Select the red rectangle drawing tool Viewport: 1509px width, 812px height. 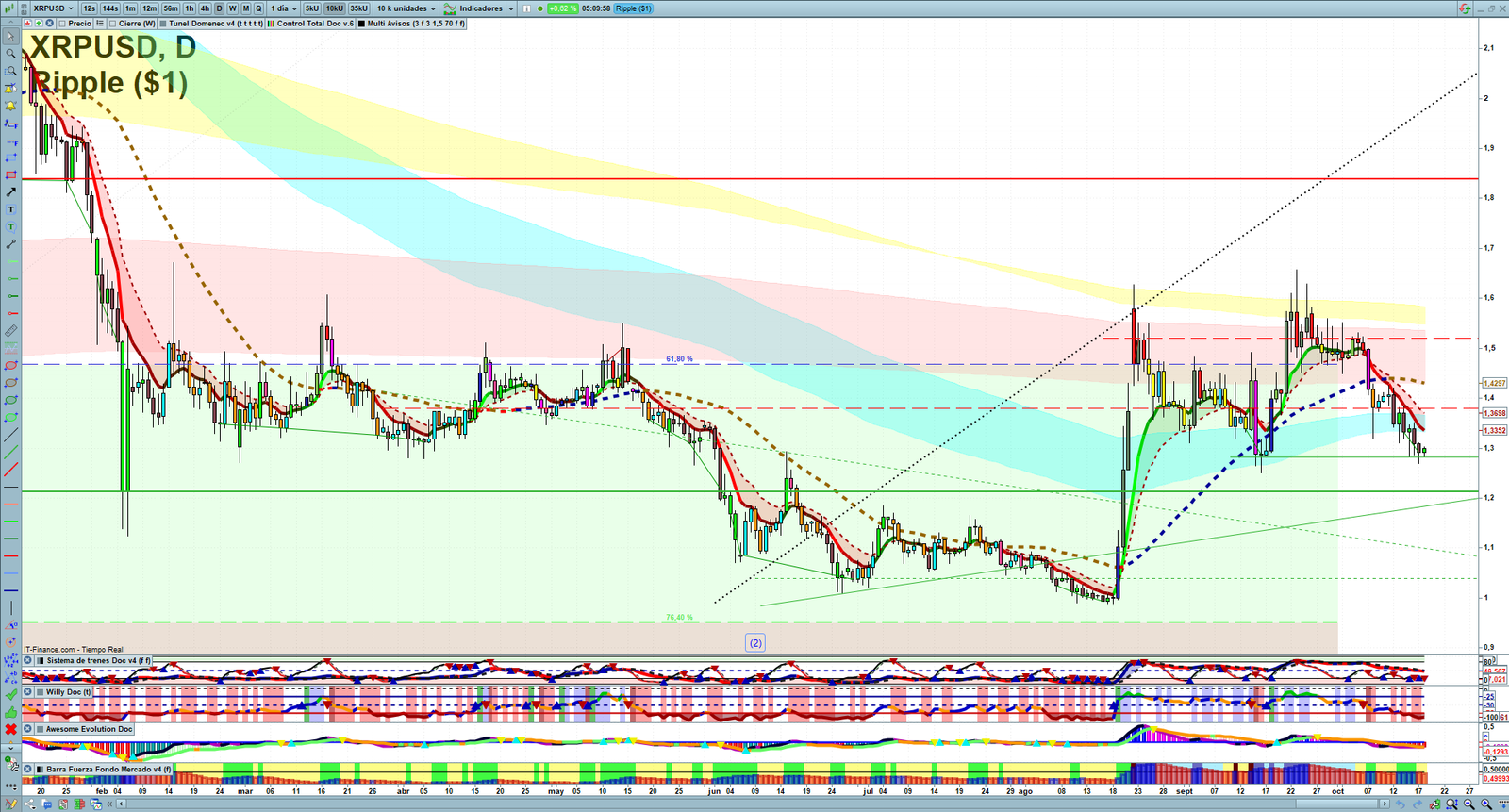[x=10, y=174]
